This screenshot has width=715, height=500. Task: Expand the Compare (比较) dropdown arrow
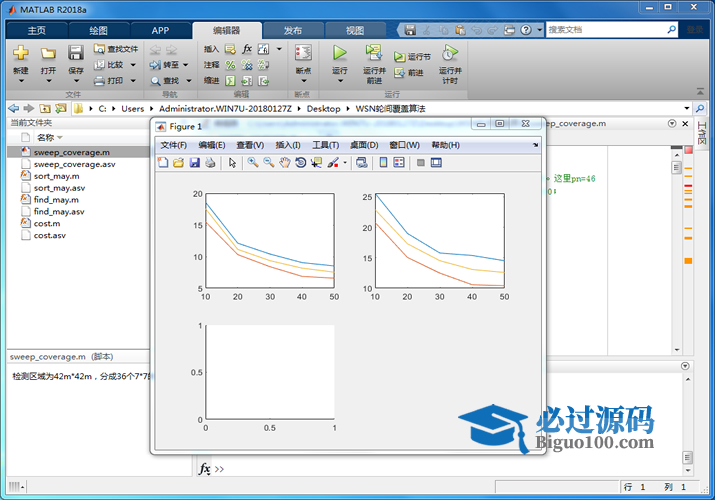click(133, 65)
